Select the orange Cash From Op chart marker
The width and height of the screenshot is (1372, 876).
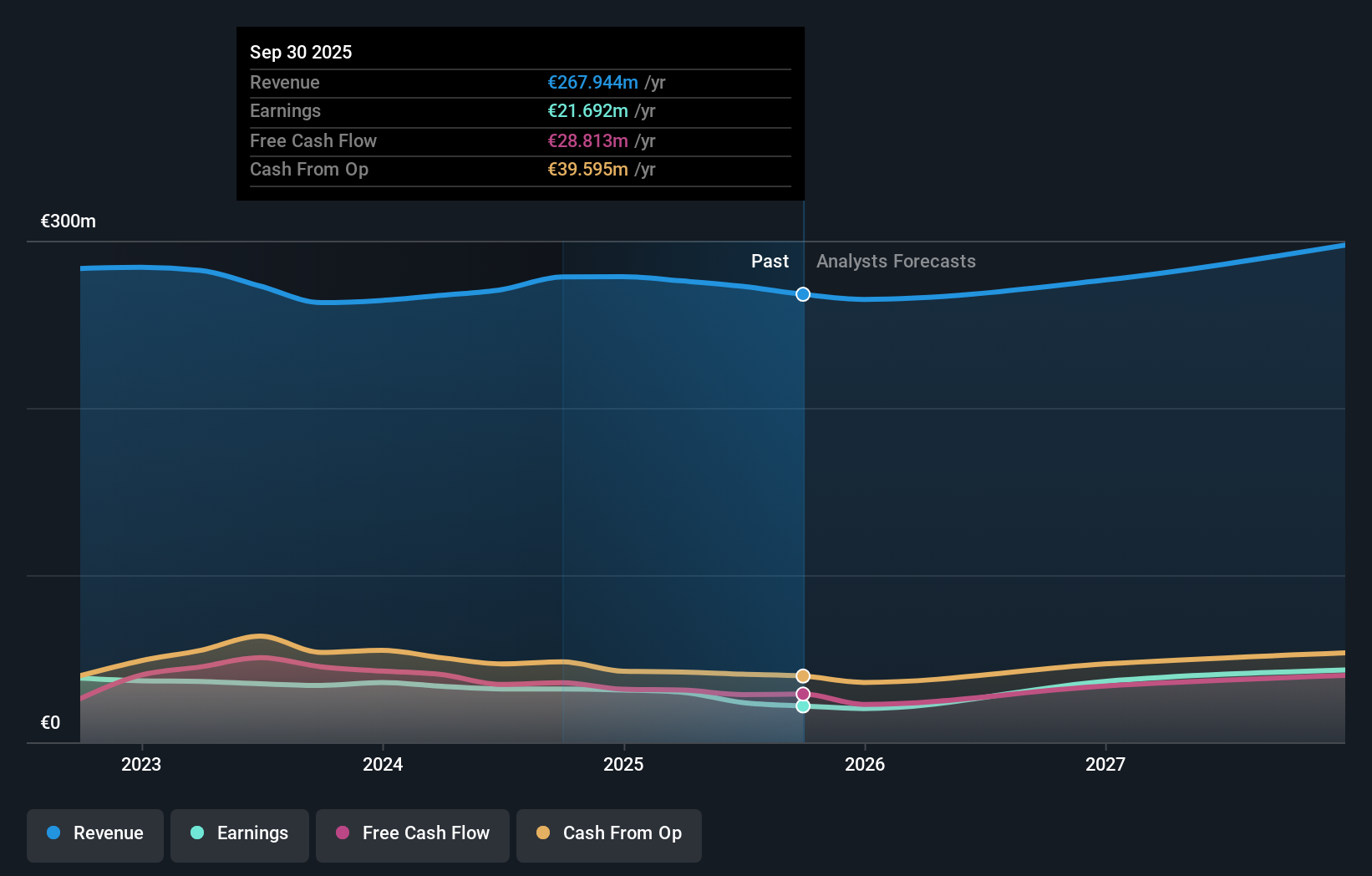coord(803,675)
